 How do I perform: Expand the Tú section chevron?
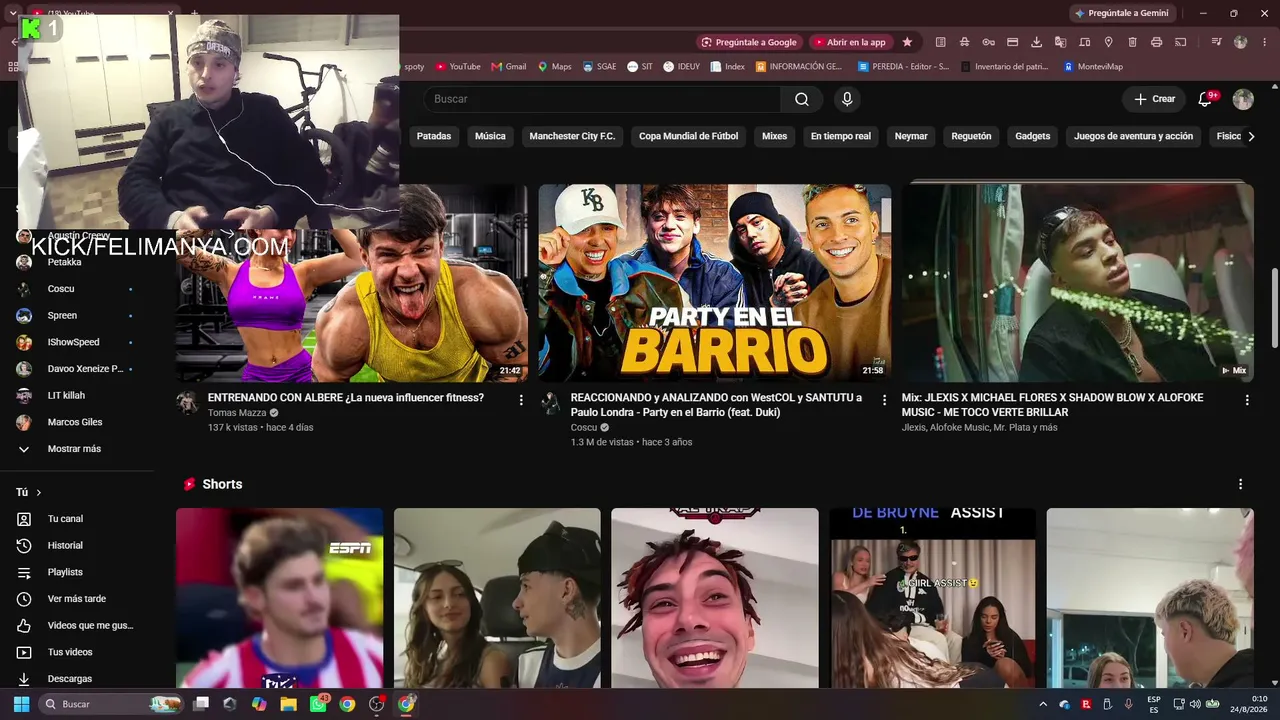pyautogui.click(x=39, y=492)
